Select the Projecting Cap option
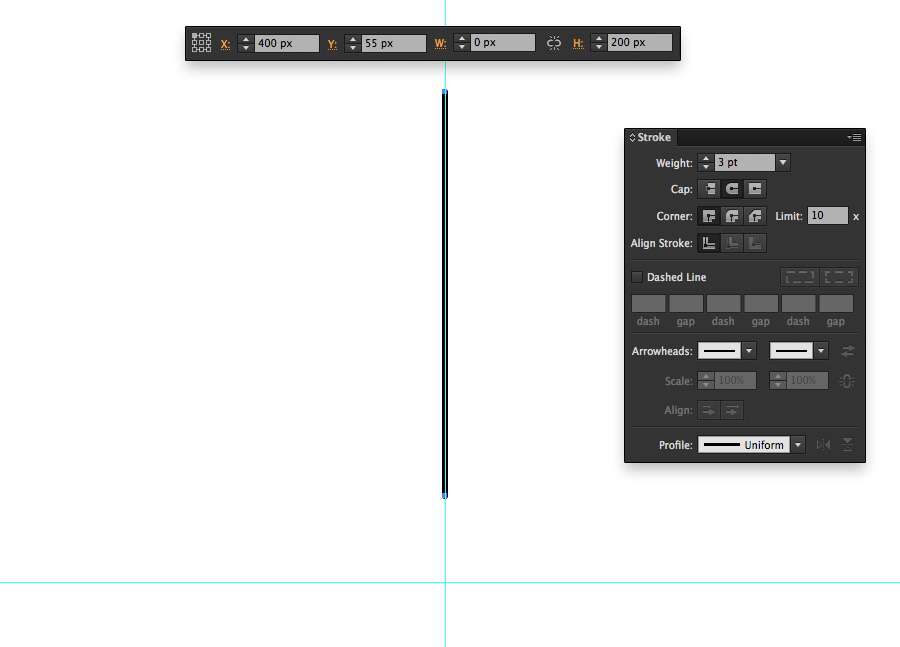The image size is (900, 647). 755,188
